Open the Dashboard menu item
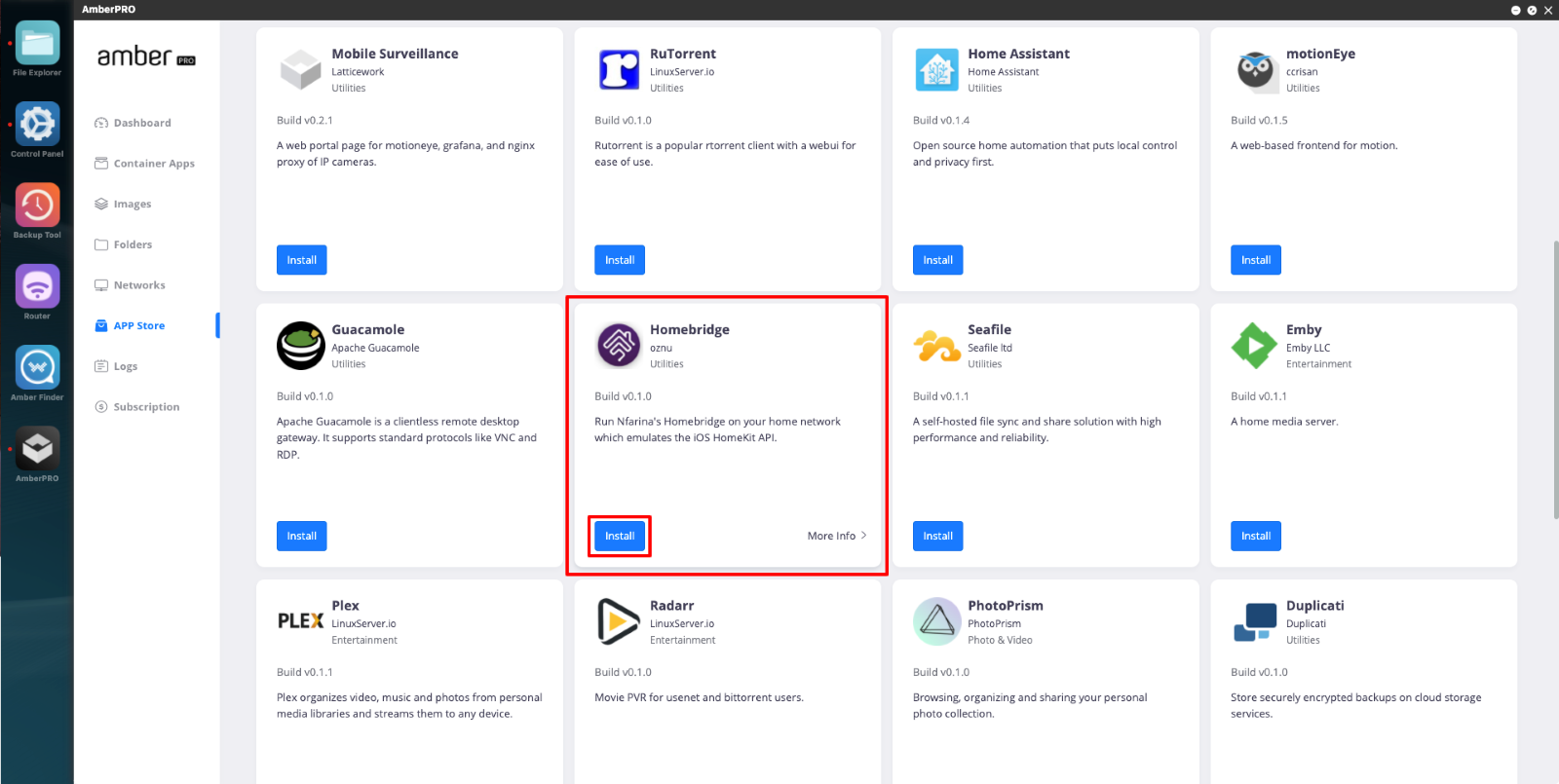 pos(142,123)
